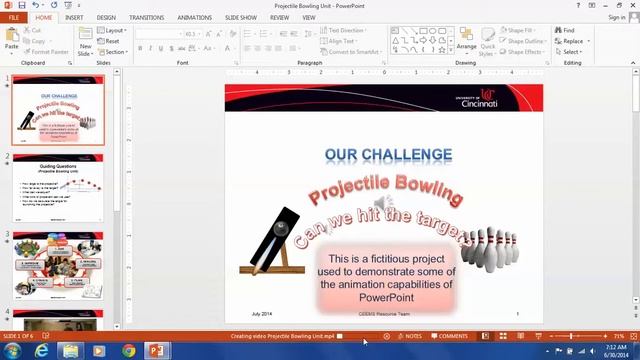The image size is (640, 360).
Task: Switch to ANIMATIONS tab
Action: [194, 18]
